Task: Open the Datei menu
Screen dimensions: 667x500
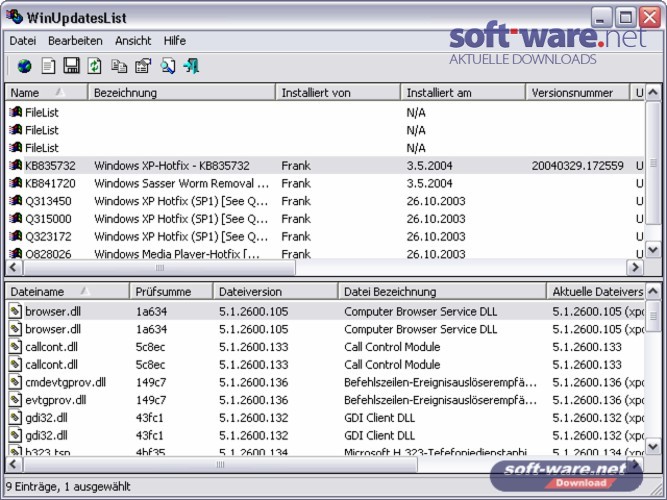Action: pos(23,41)
